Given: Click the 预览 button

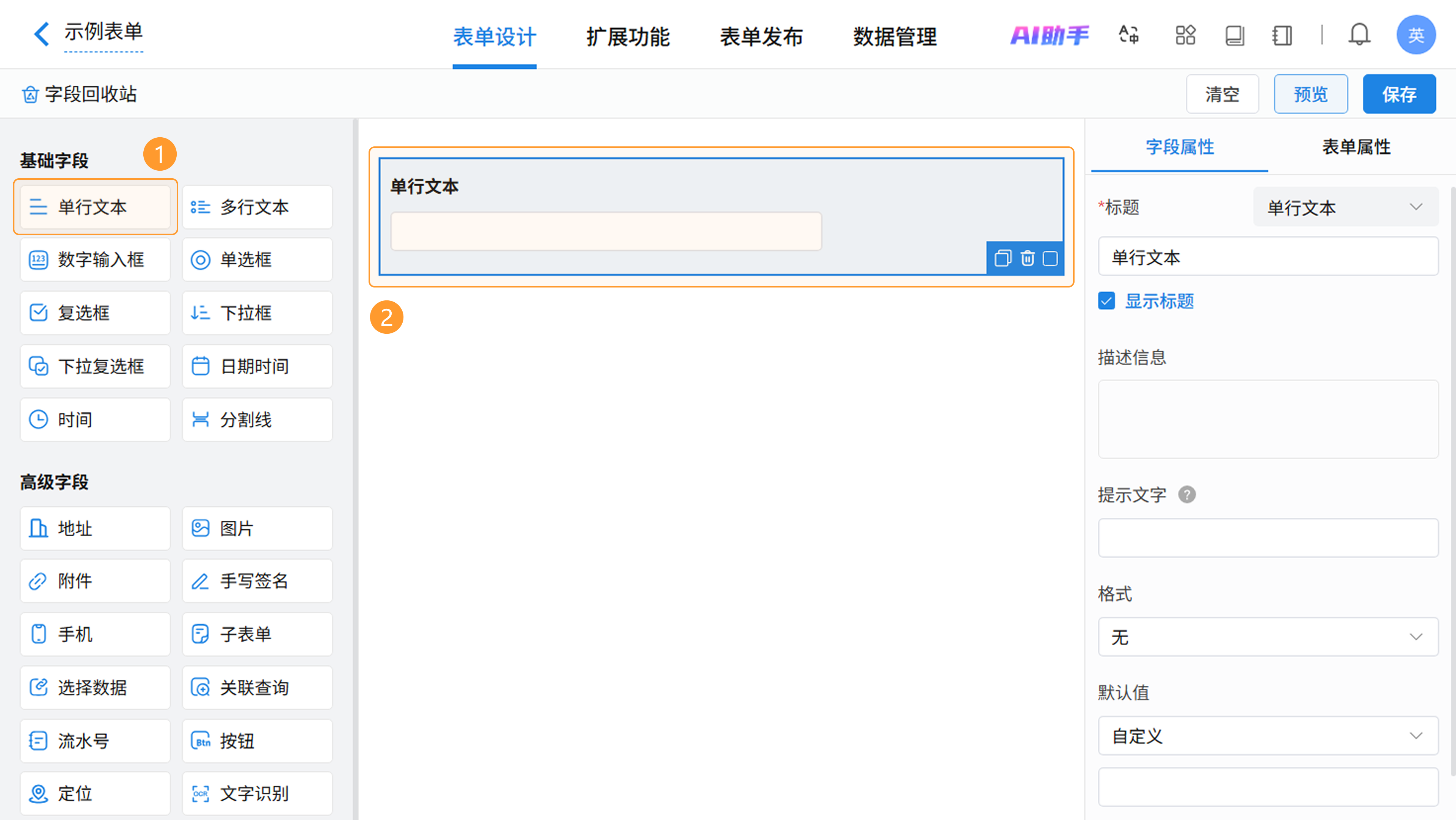Looking at the screenshot, I should tap(1310, 94).
